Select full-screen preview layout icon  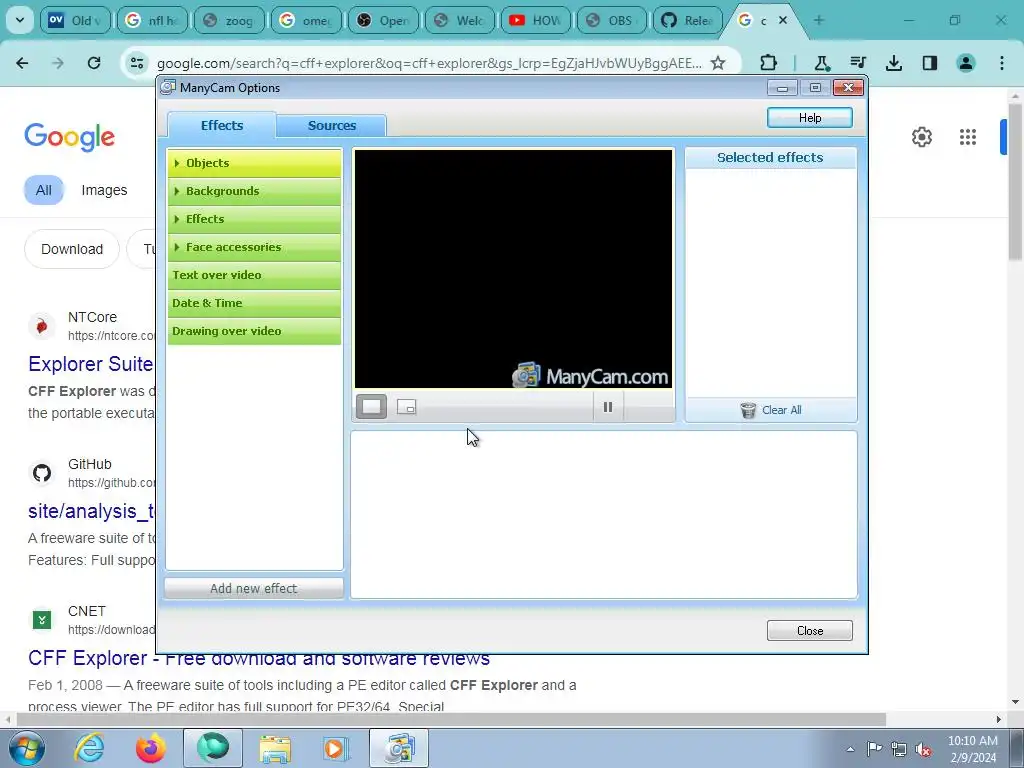click(371, 407)
